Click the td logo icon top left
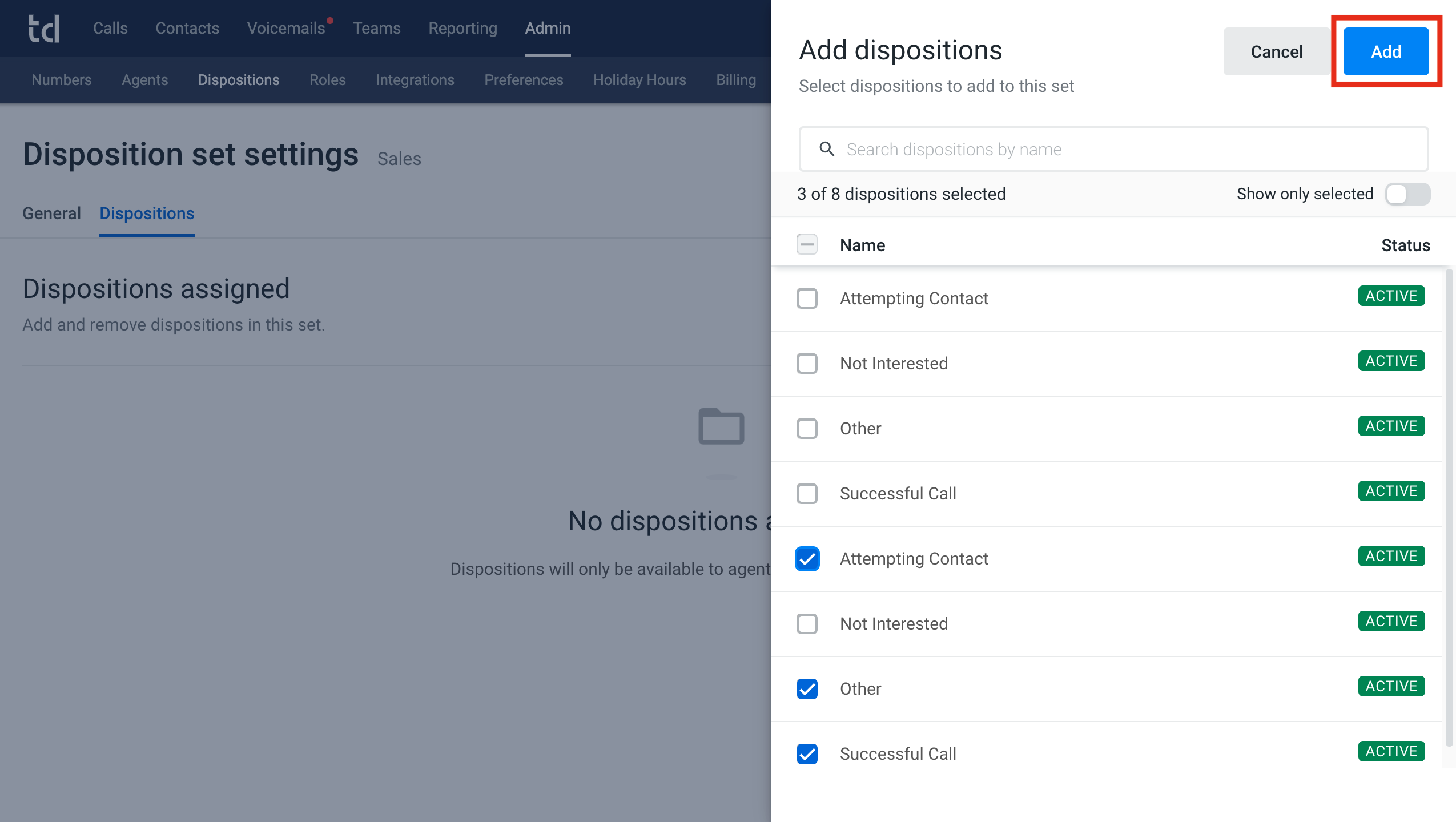The width and height of the screenshot is (1456, 822). pyautogui.click(x=43, y=27)
